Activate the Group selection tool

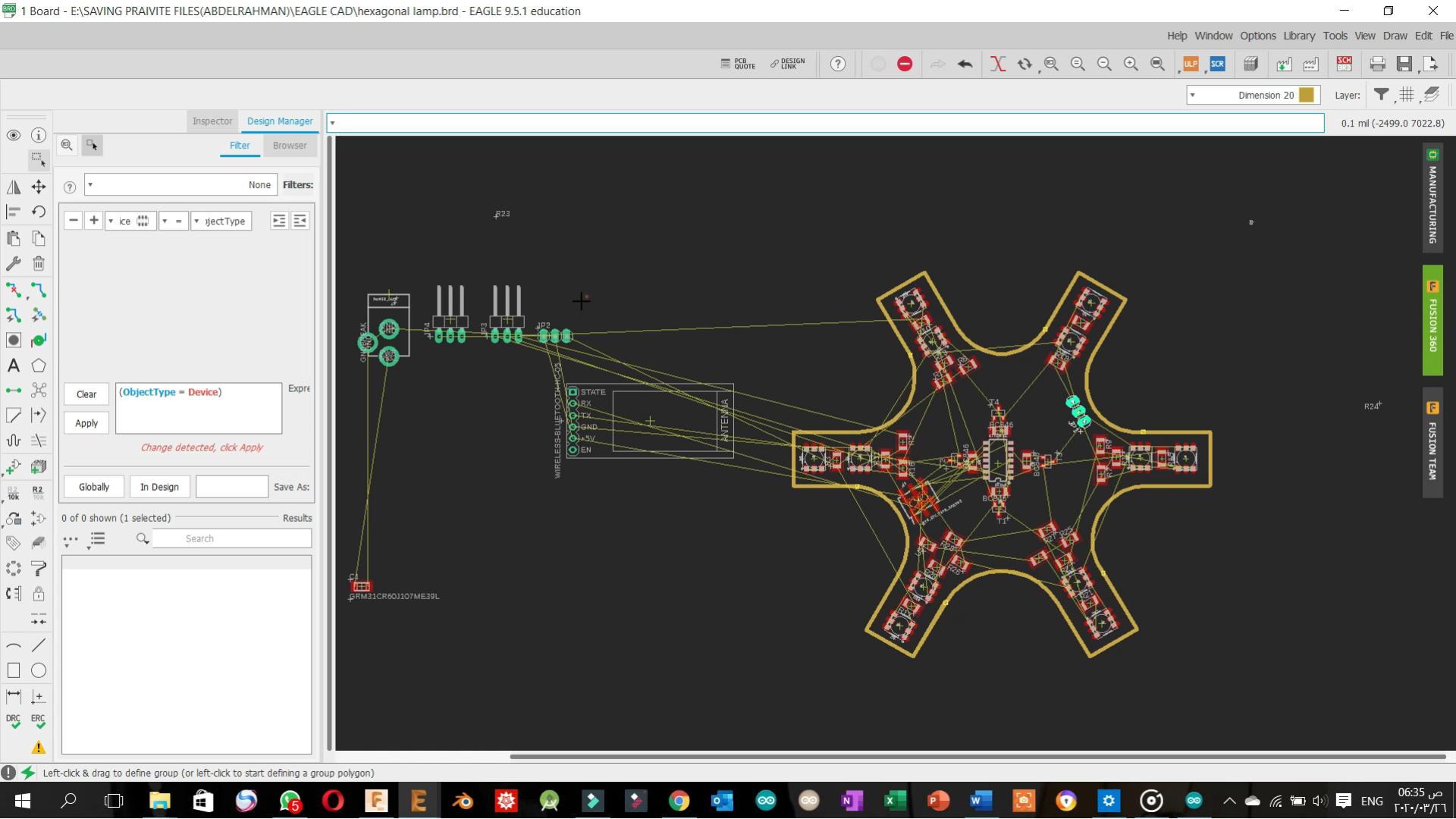pyautogui.click(x=38, y=159)
